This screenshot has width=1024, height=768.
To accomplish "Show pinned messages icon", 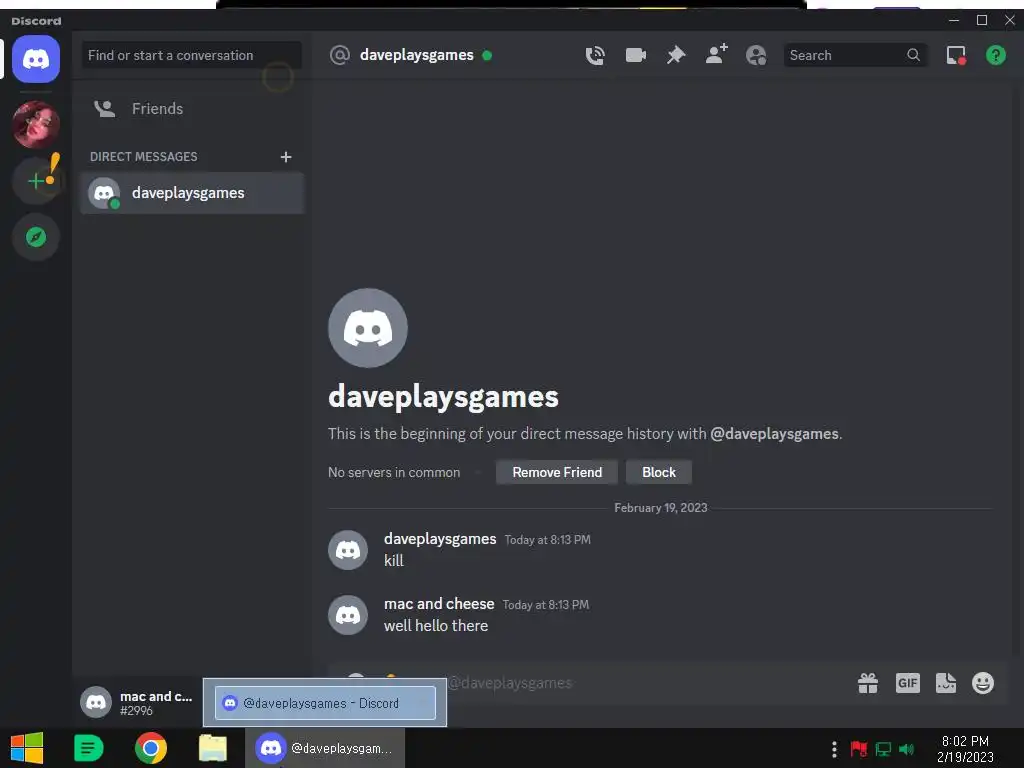I will click(x=676, y=56).
